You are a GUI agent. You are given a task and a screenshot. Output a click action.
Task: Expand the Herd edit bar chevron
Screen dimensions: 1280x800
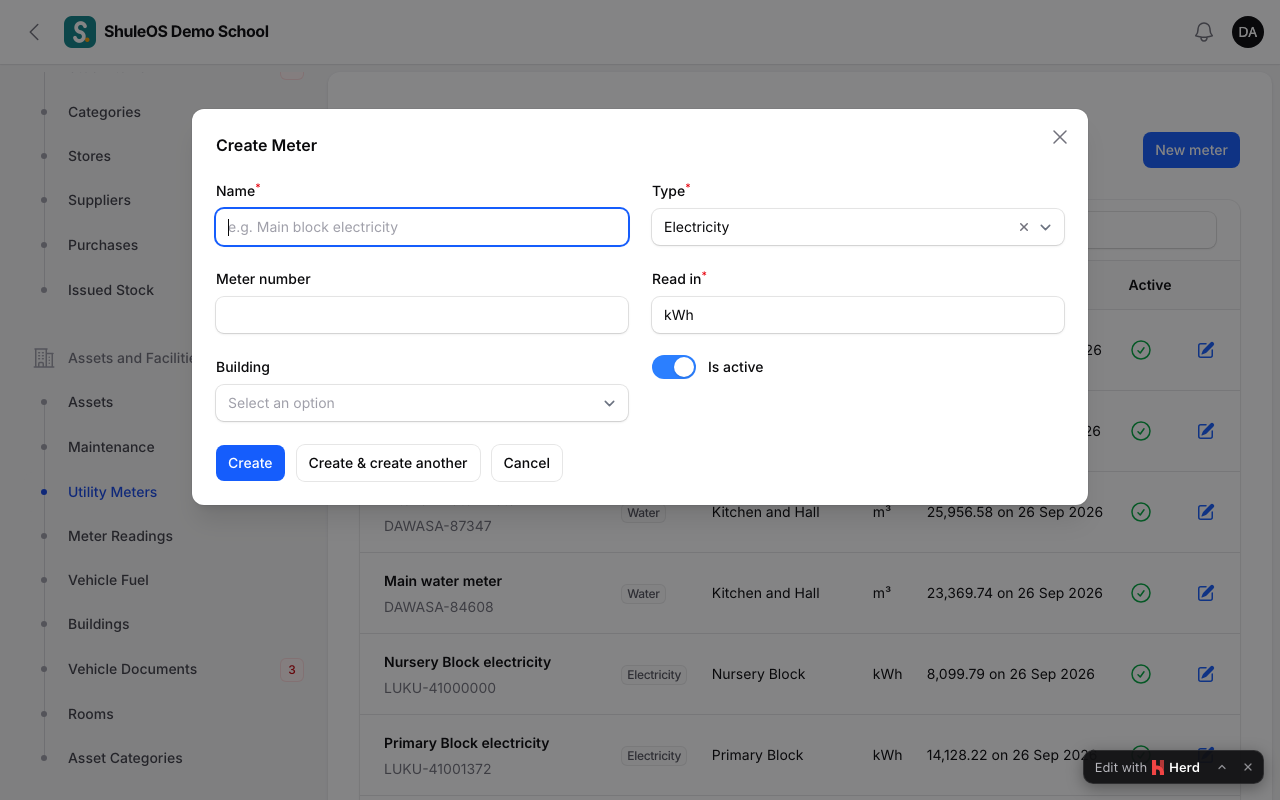pyautogui.click(x=1222, y=767)
